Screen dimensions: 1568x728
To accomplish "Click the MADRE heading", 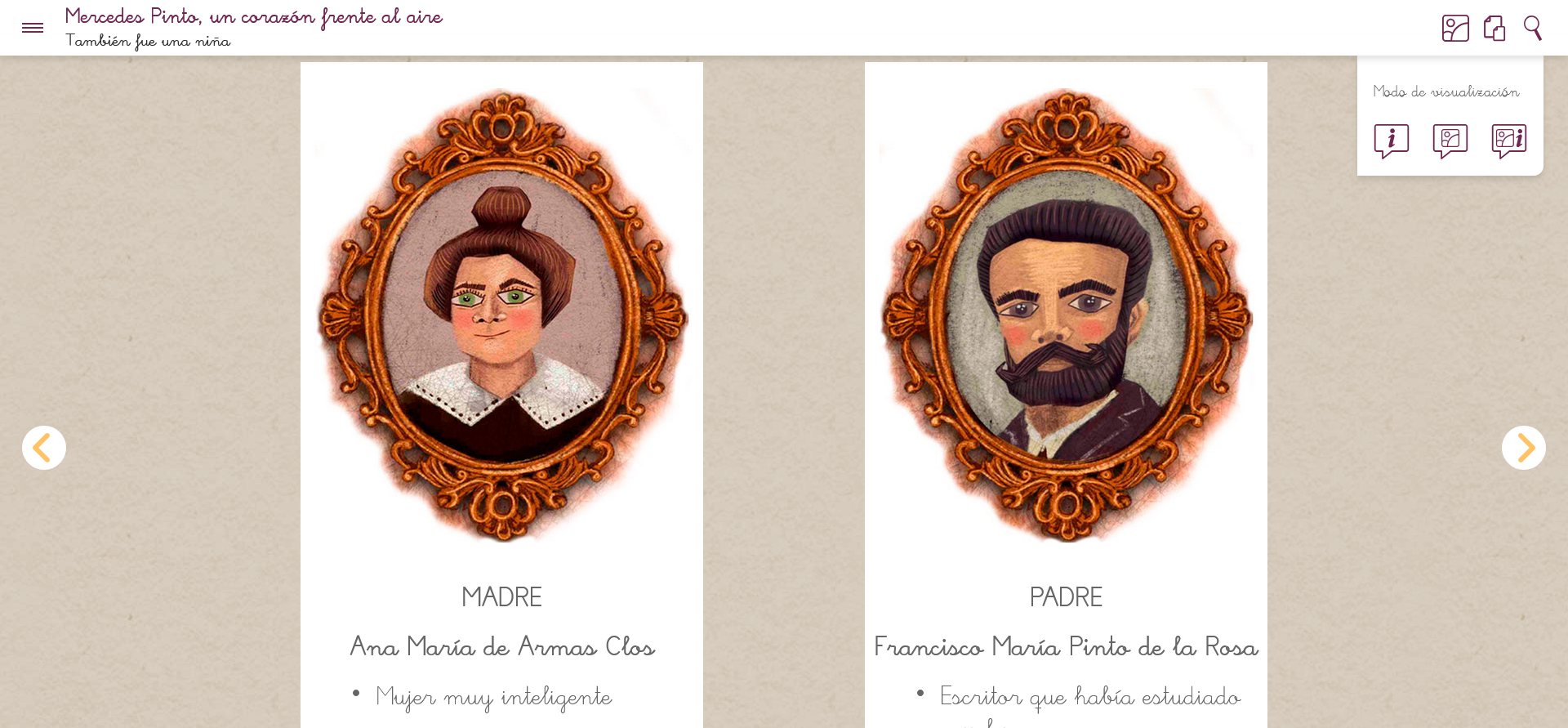I will (501, 597).
